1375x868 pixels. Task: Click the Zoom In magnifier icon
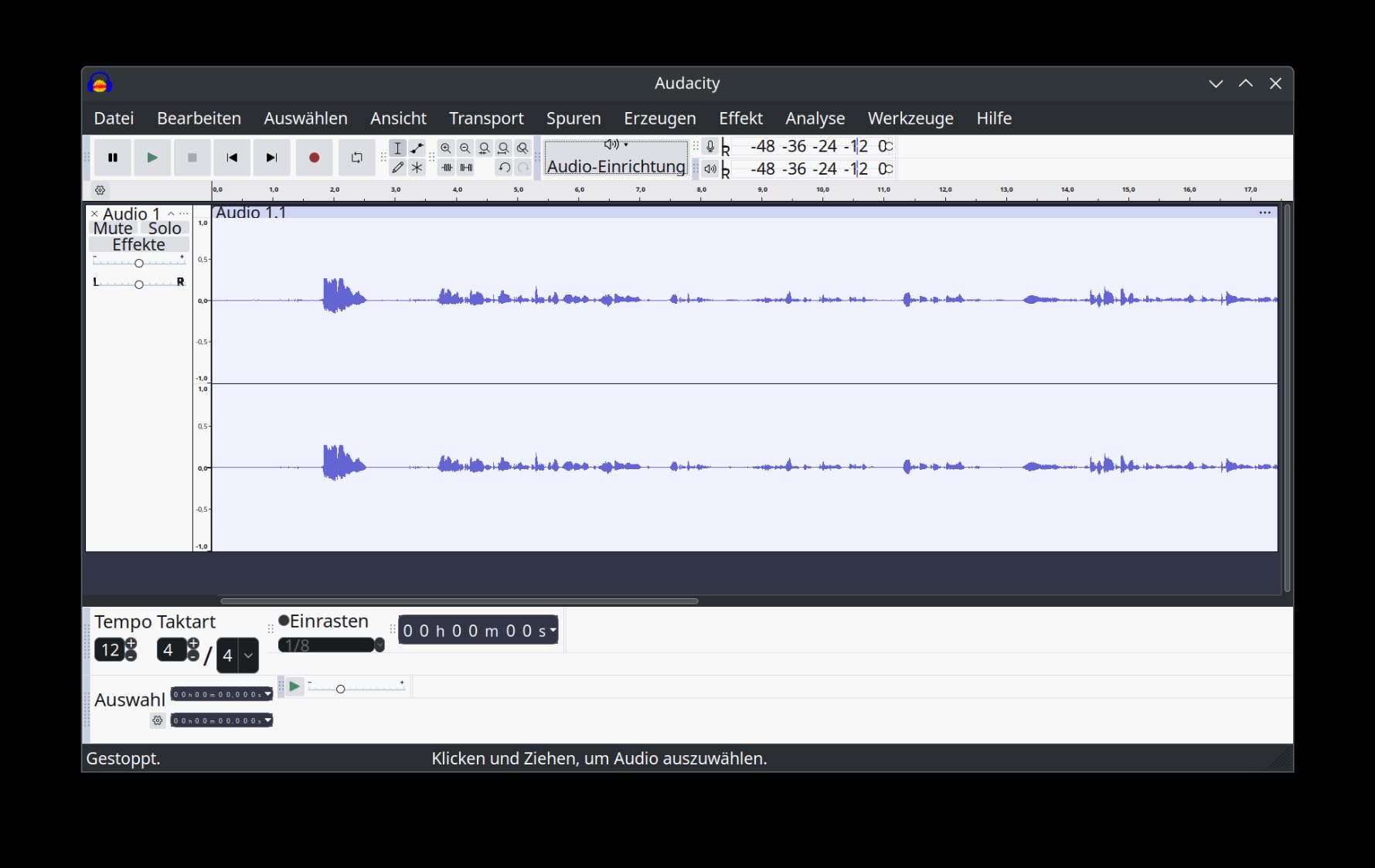pyautogui.click(x=446, y=148)
